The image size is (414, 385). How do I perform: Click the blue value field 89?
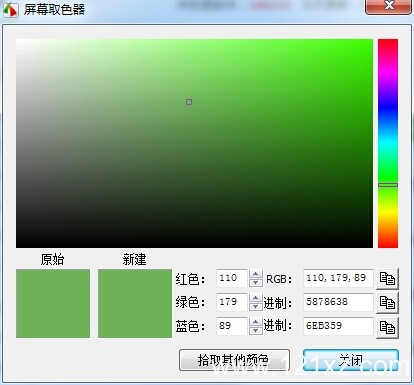[x=232, y=326]
